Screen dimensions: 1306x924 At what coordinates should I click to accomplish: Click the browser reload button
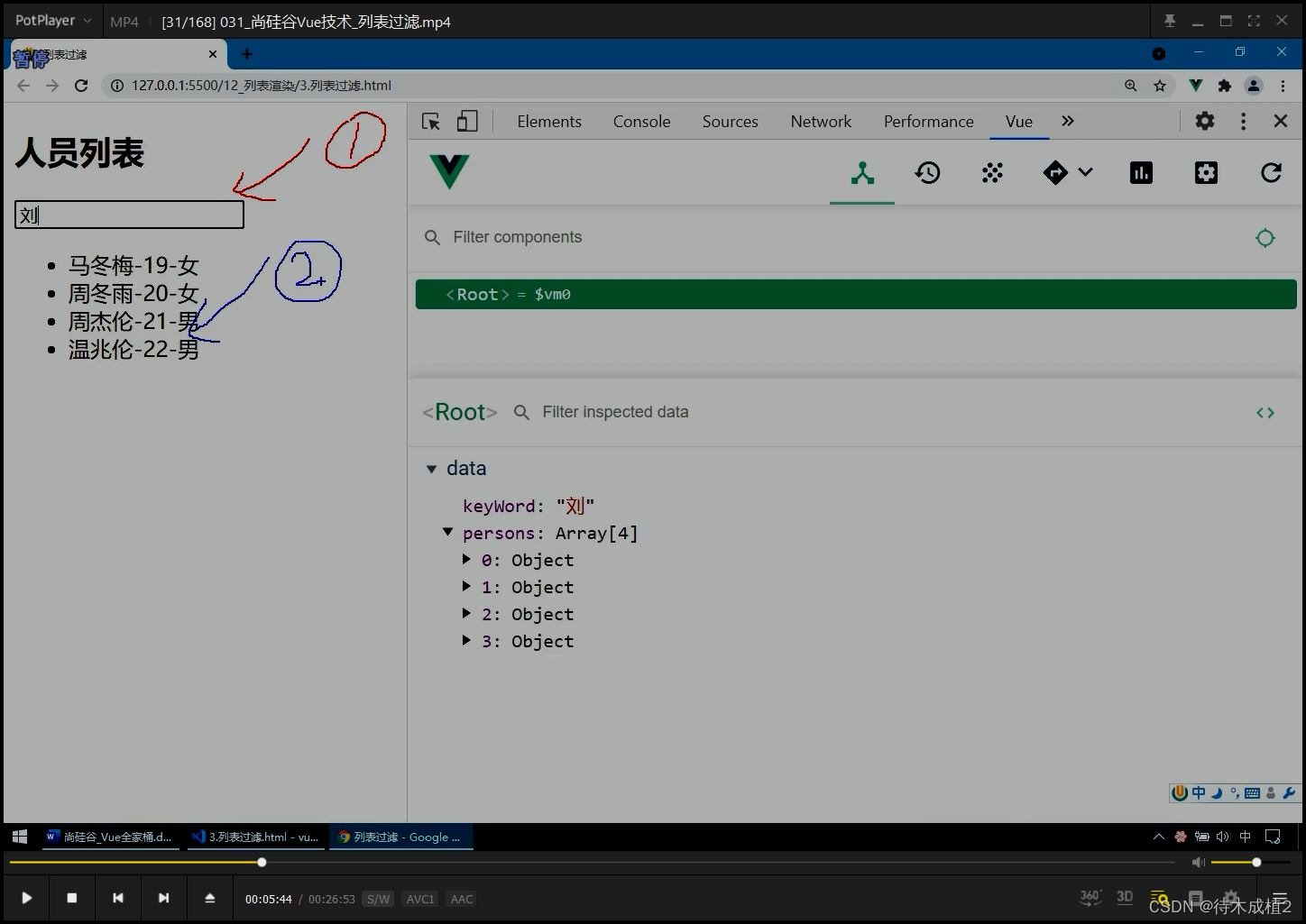tap(81, 86)
